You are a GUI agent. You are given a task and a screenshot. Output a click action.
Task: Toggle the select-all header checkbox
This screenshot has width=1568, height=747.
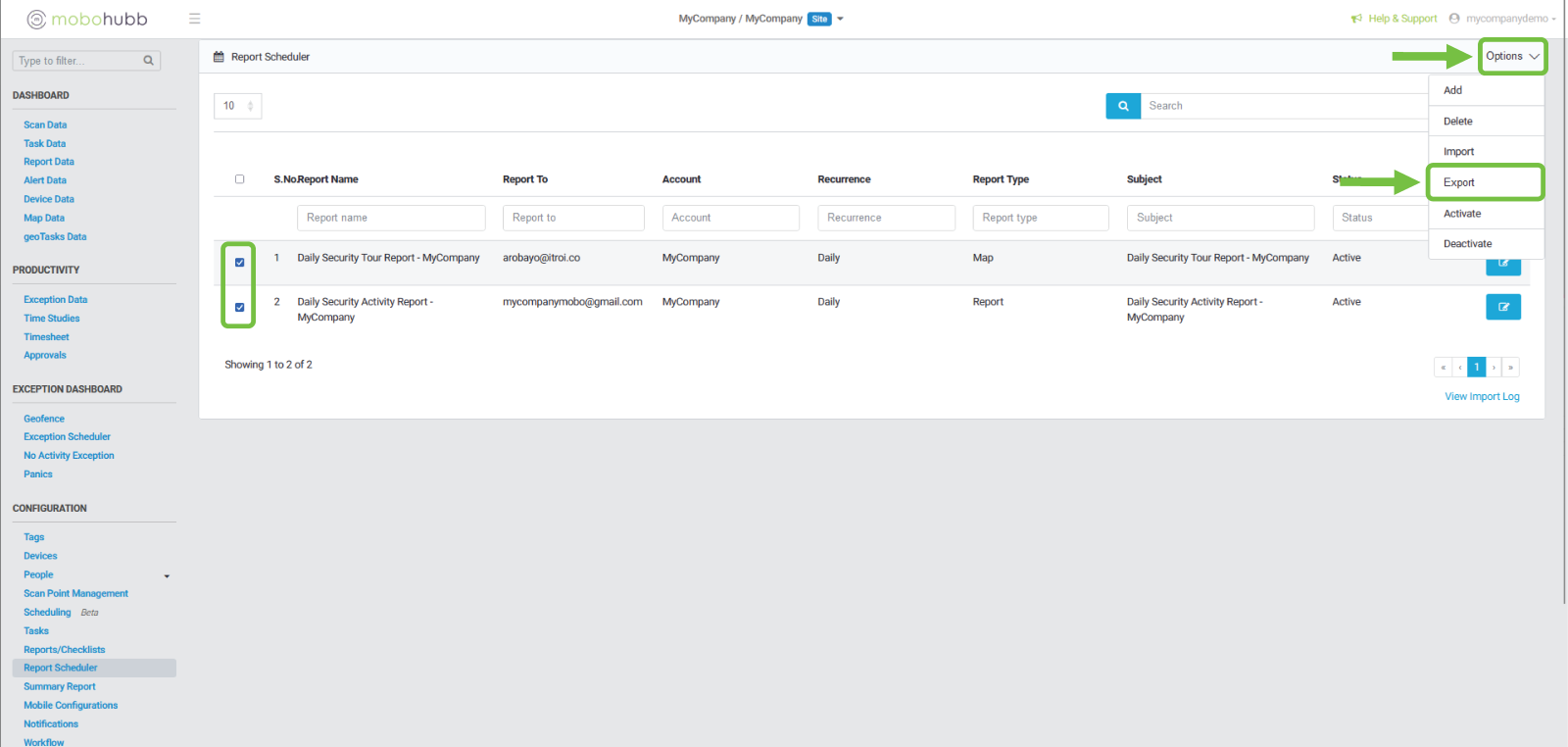[x=240, y=179]
